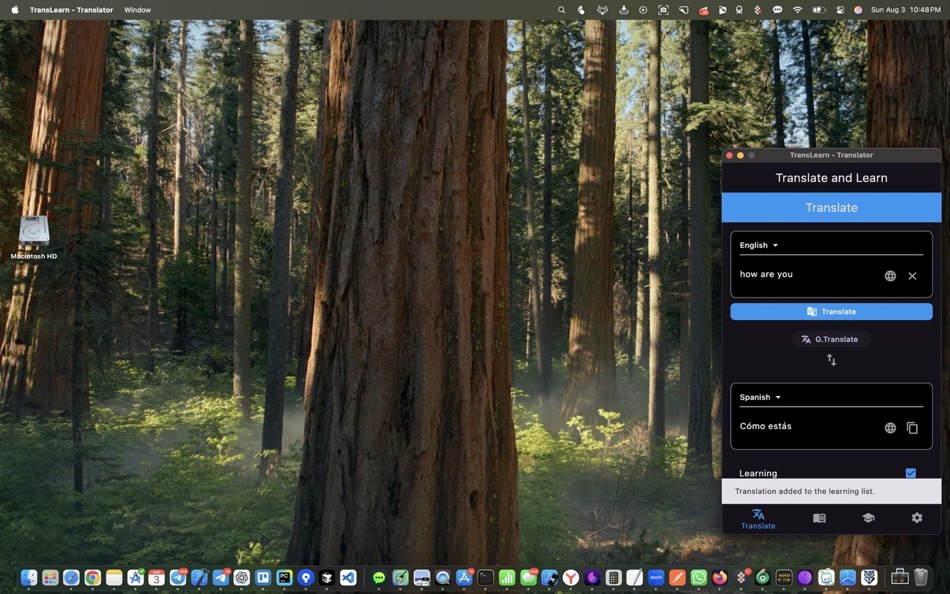Open the settings gear in TransLearn
The width and height of the screenshot is (950, 594).
pos(917,518)
